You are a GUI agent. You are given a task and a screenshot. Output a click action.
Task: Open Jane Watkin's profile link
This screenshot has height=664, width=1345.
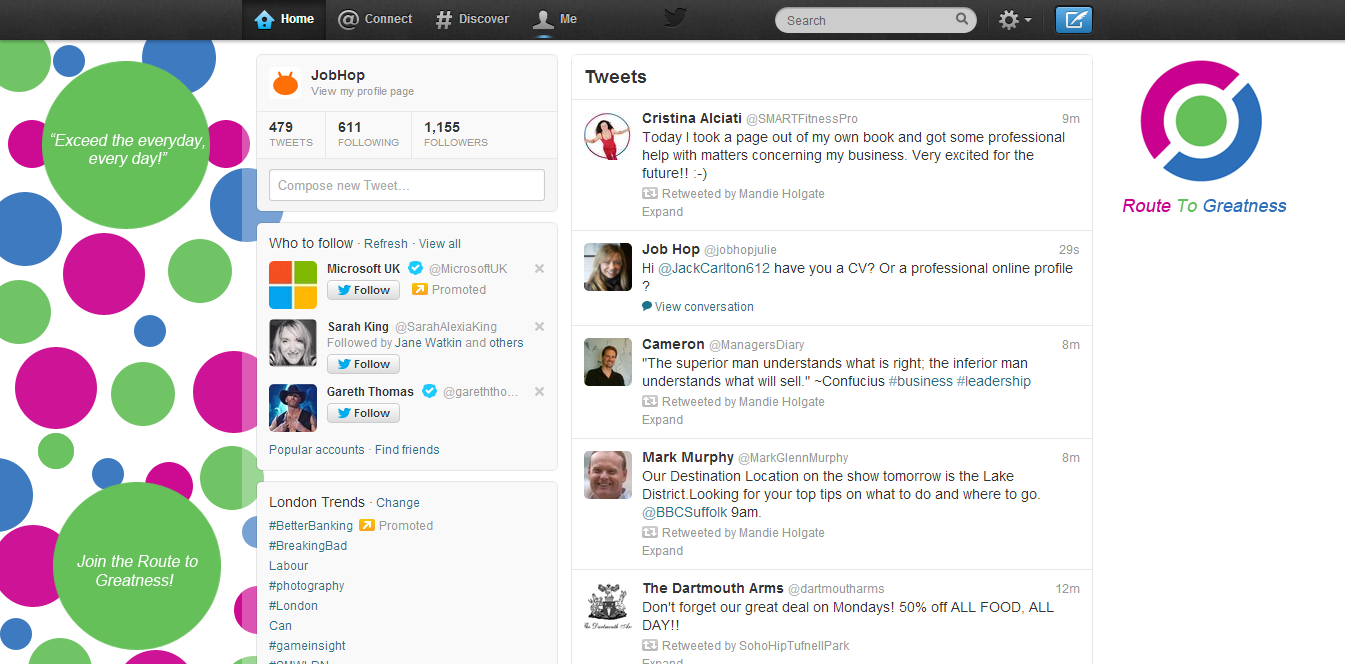point(428,343)
